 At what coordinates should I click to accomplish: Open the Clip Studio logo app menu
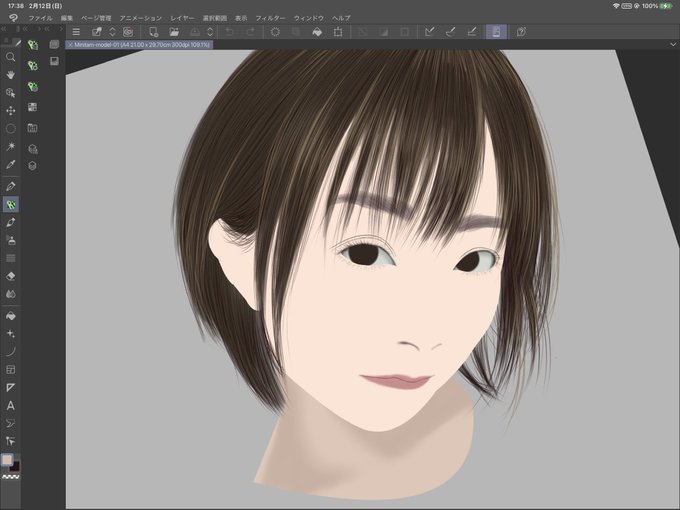[x=13, y=18]
